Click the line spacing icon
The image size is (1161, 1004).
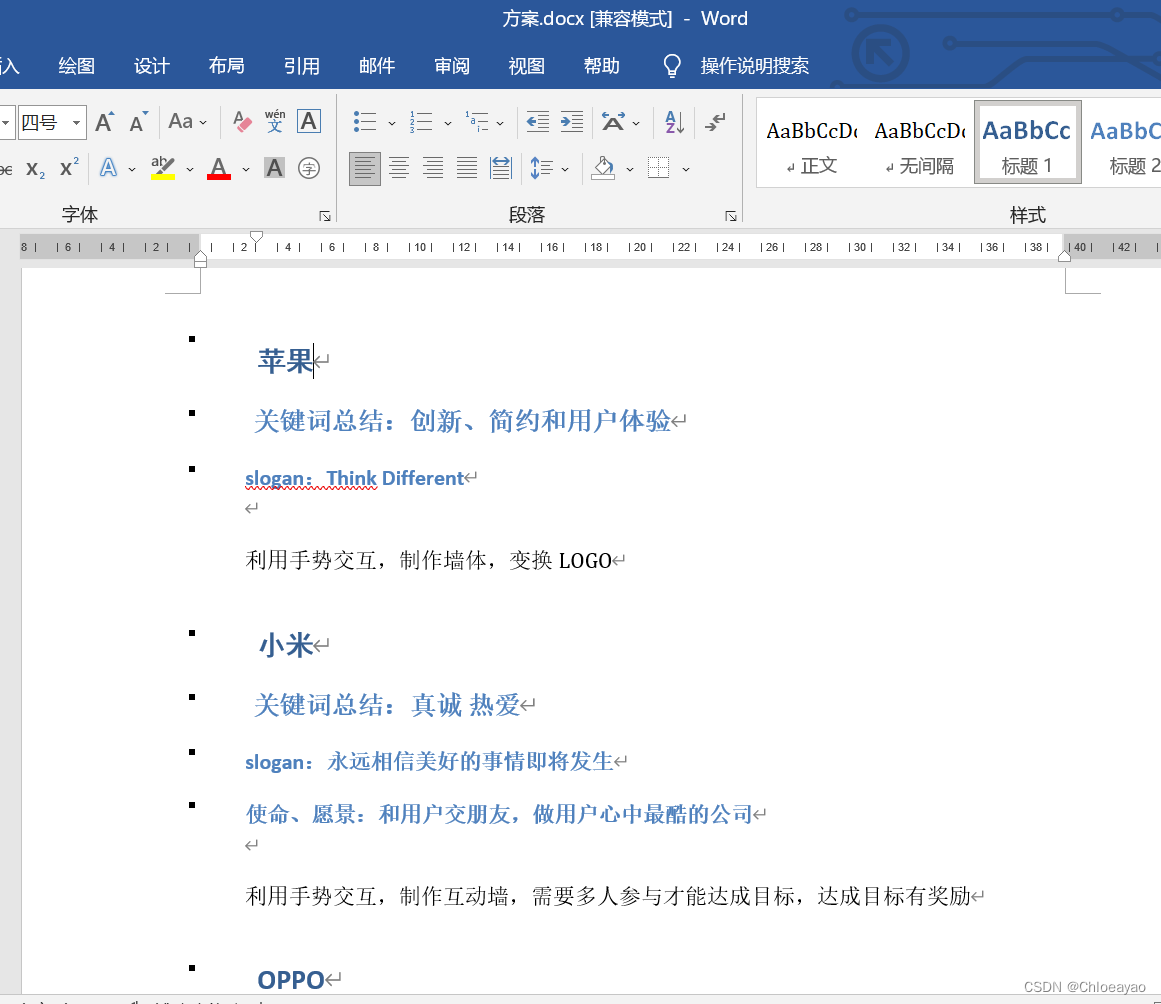point(541,169)
